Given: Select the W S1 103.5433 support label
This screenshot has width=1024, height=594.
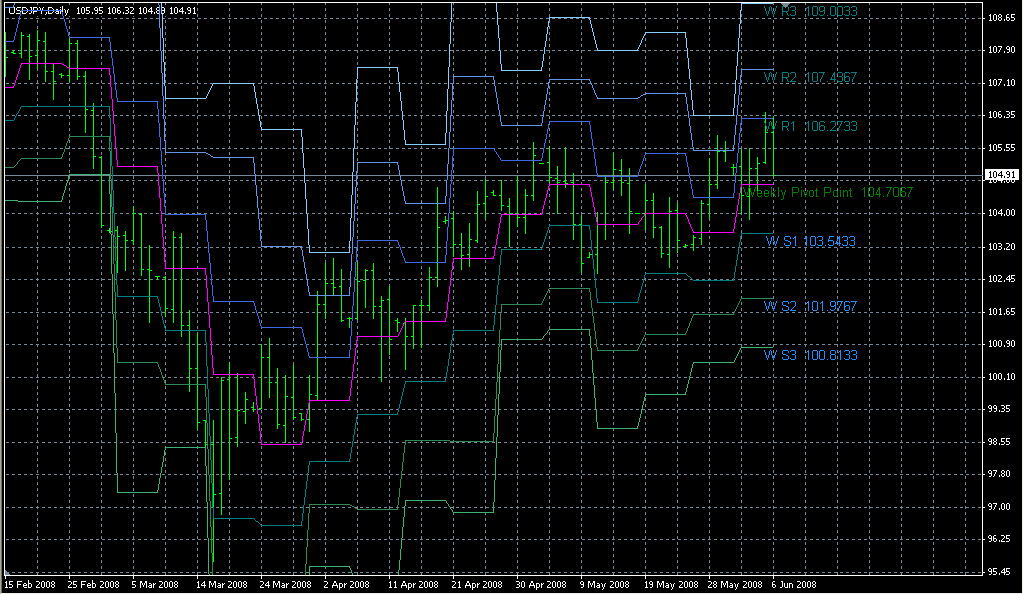Looking at the screenshot, I should [811, 242].
